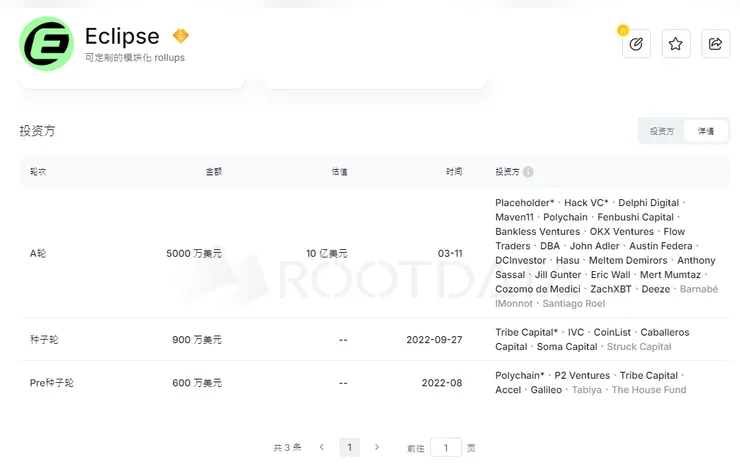Open Meltem Demirors investor link
This screenshot has width=740, height=467.
628,260
